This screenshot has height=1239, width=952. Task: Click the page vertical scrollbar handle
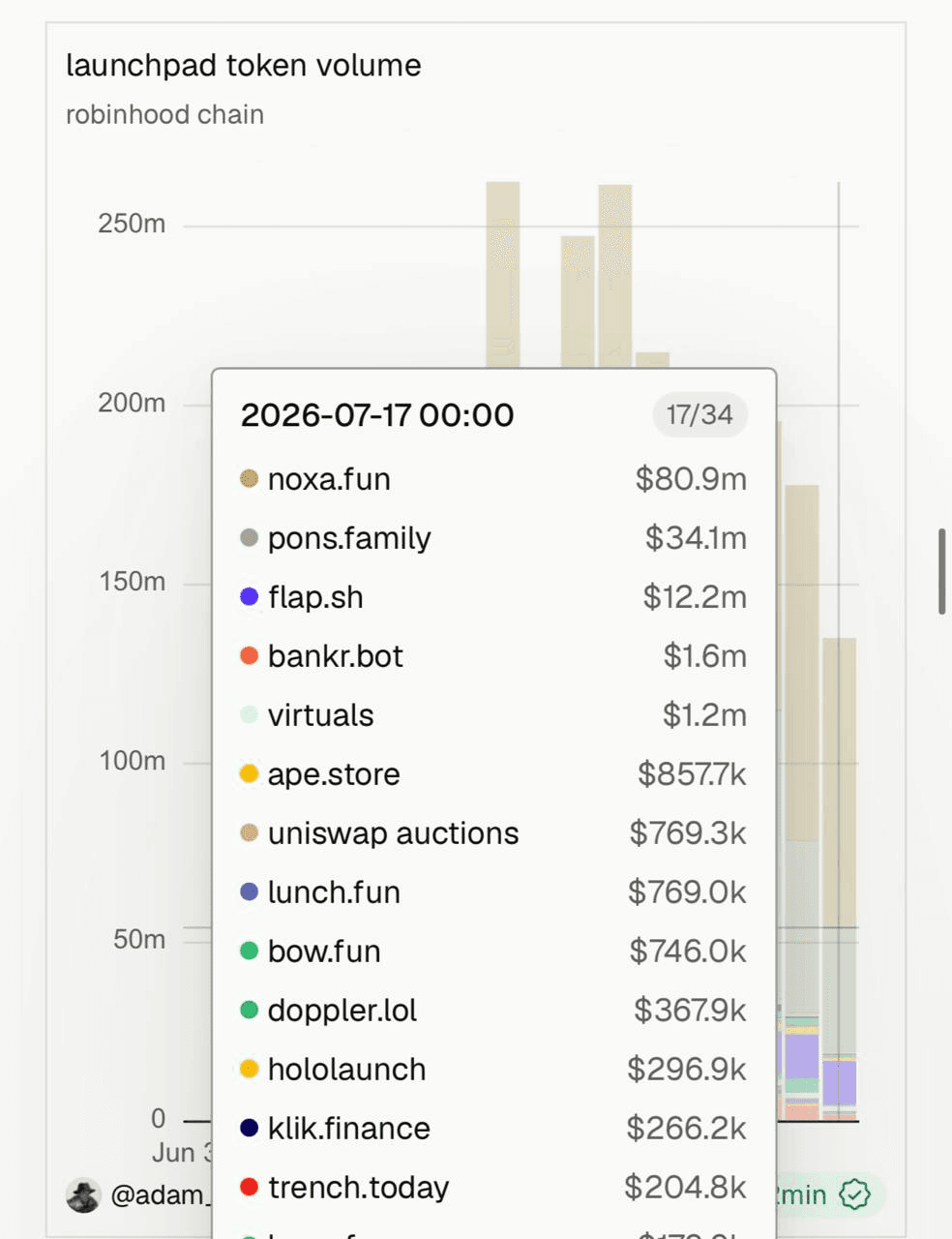click(941, 571)
